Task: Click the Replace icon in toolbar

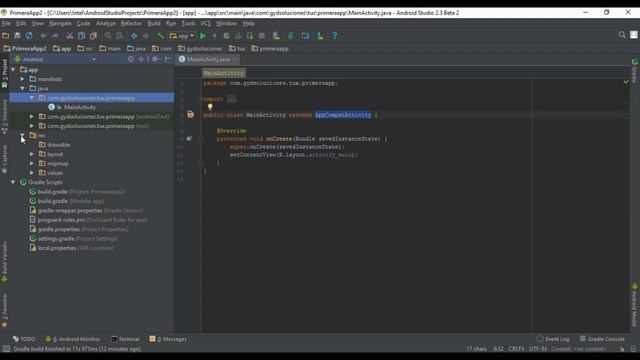Action: pyautogui.click(x=120, y=36)
